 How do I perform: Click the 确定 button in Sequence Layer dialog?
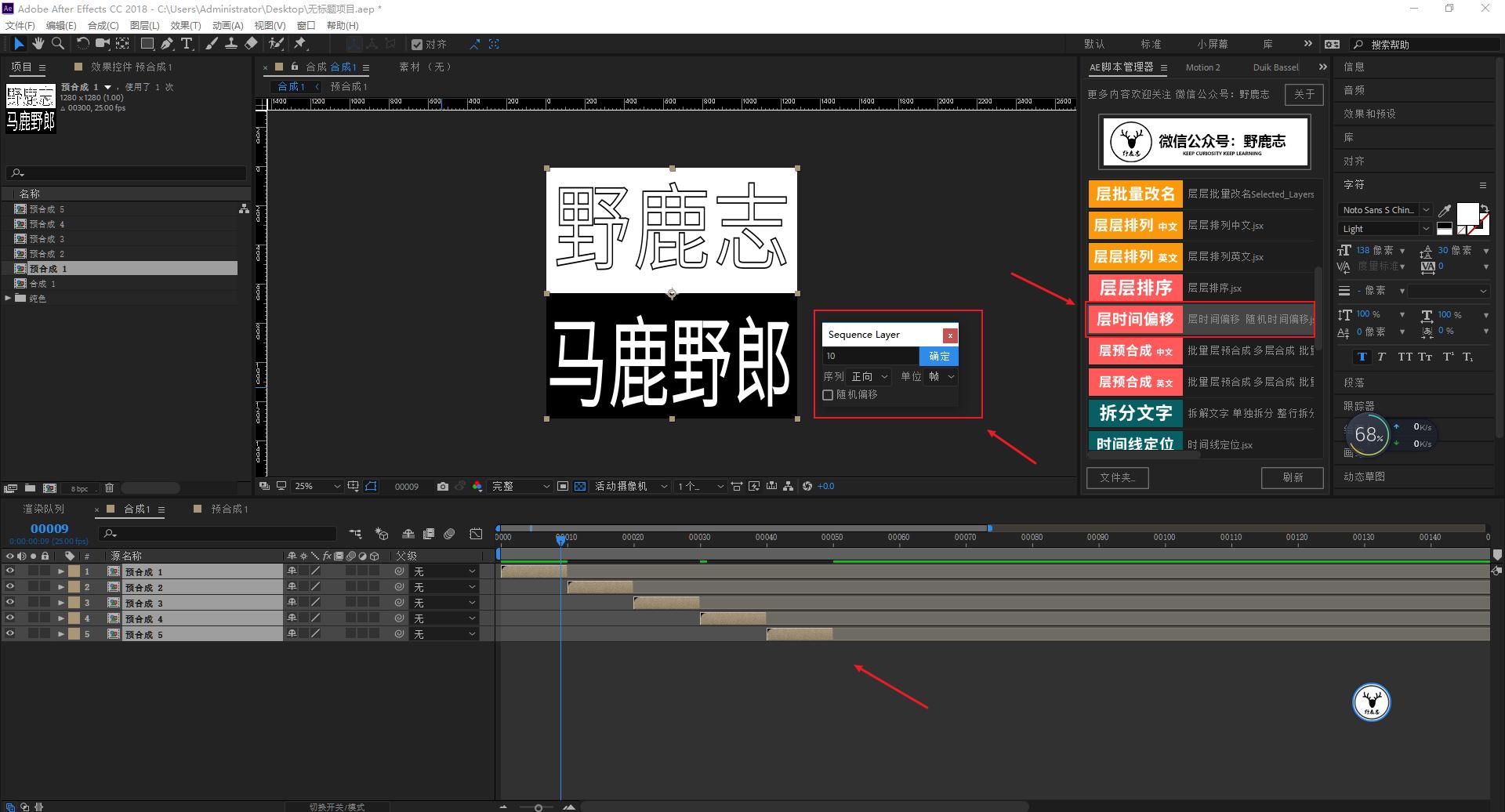point(938,356)
